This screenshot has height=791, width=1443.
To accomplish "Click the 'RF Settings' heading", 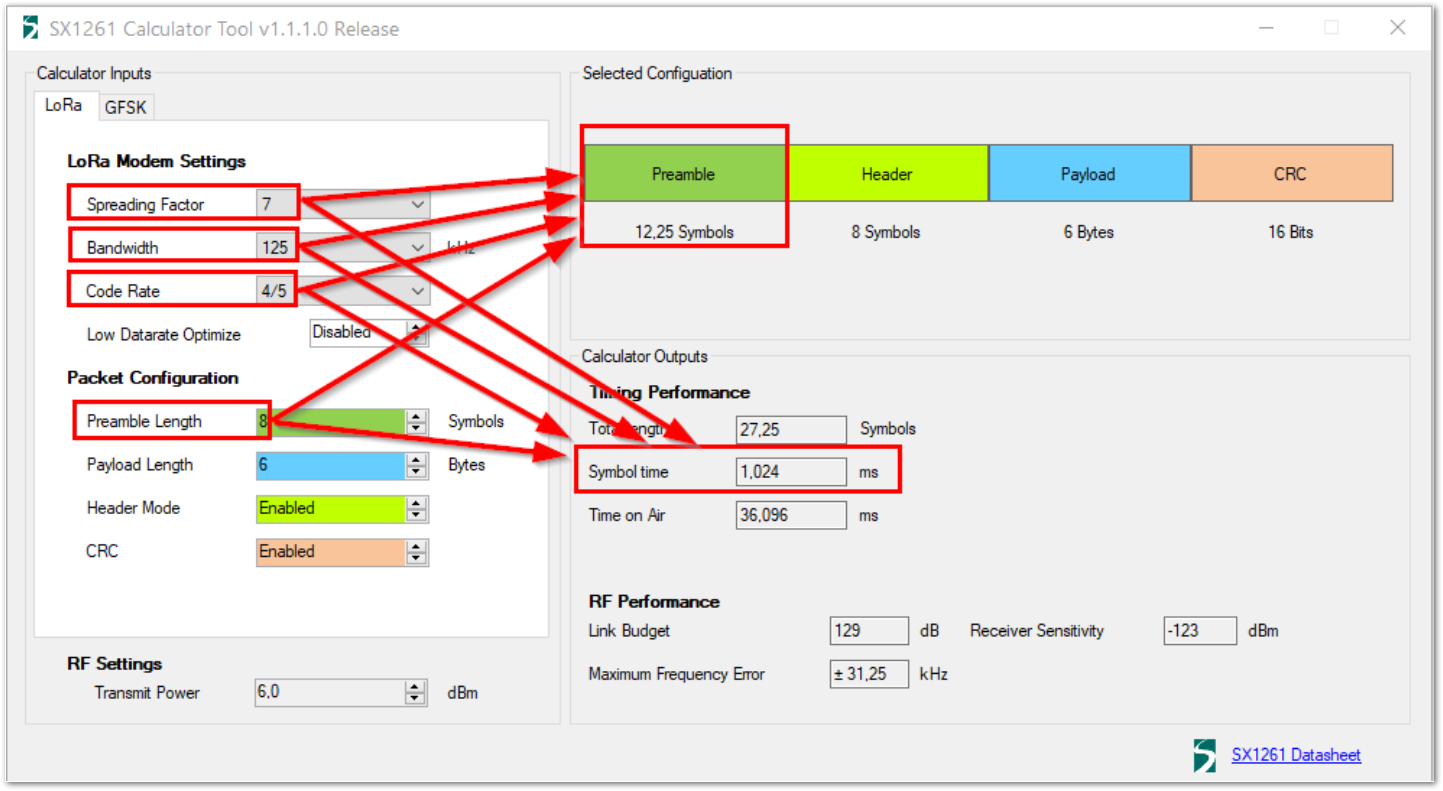I will tap(115, 664).
